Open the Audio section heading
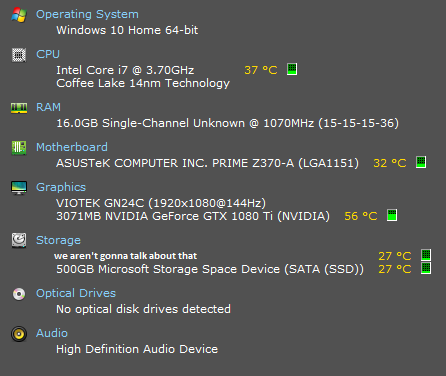The width and height of the screenshot is (446, 376). [52, 333]
